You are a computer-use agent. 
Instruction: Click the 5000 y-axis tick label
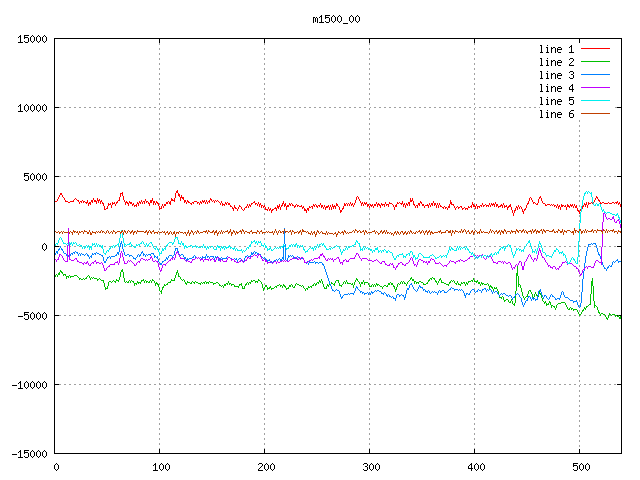[x=35, y=177]
